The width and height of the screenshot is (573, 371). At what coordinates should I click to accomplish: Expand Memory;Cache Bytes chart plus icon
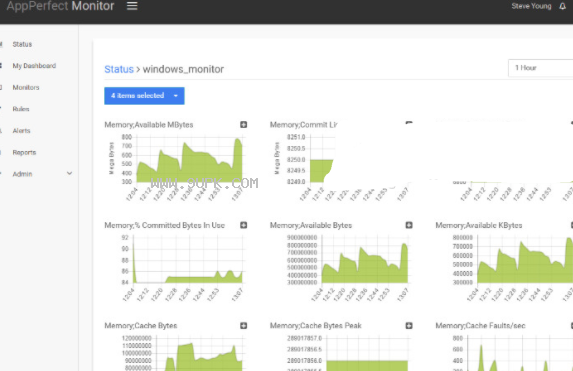click(243, 326)
